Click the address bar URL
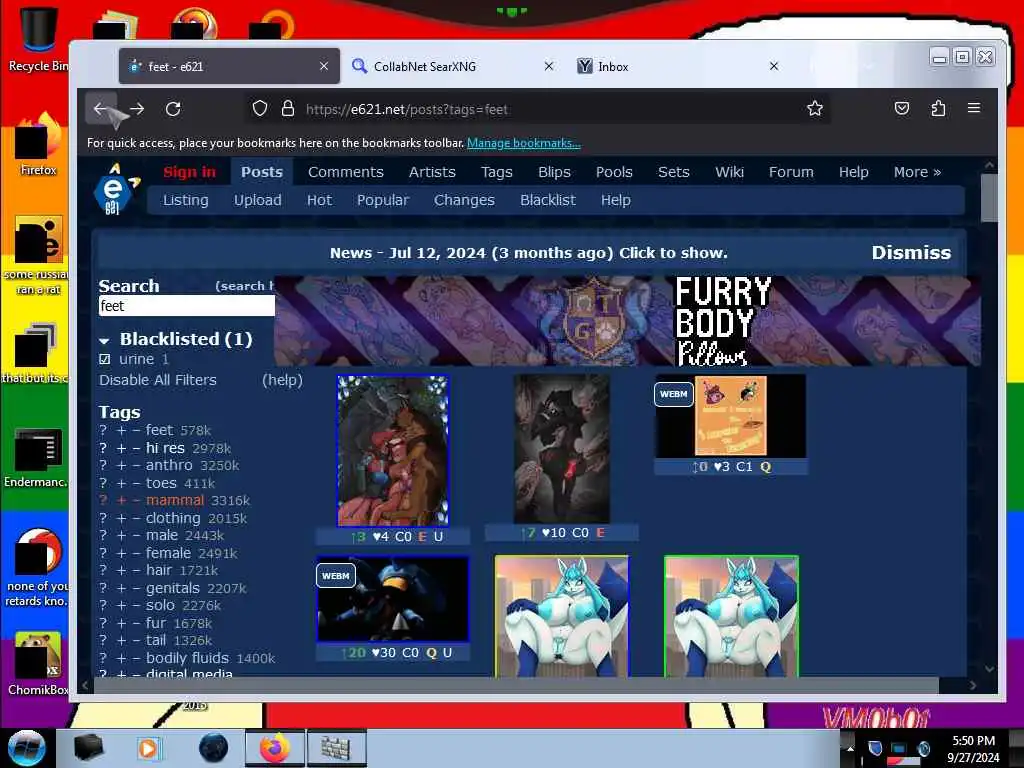 click(406, 109)
